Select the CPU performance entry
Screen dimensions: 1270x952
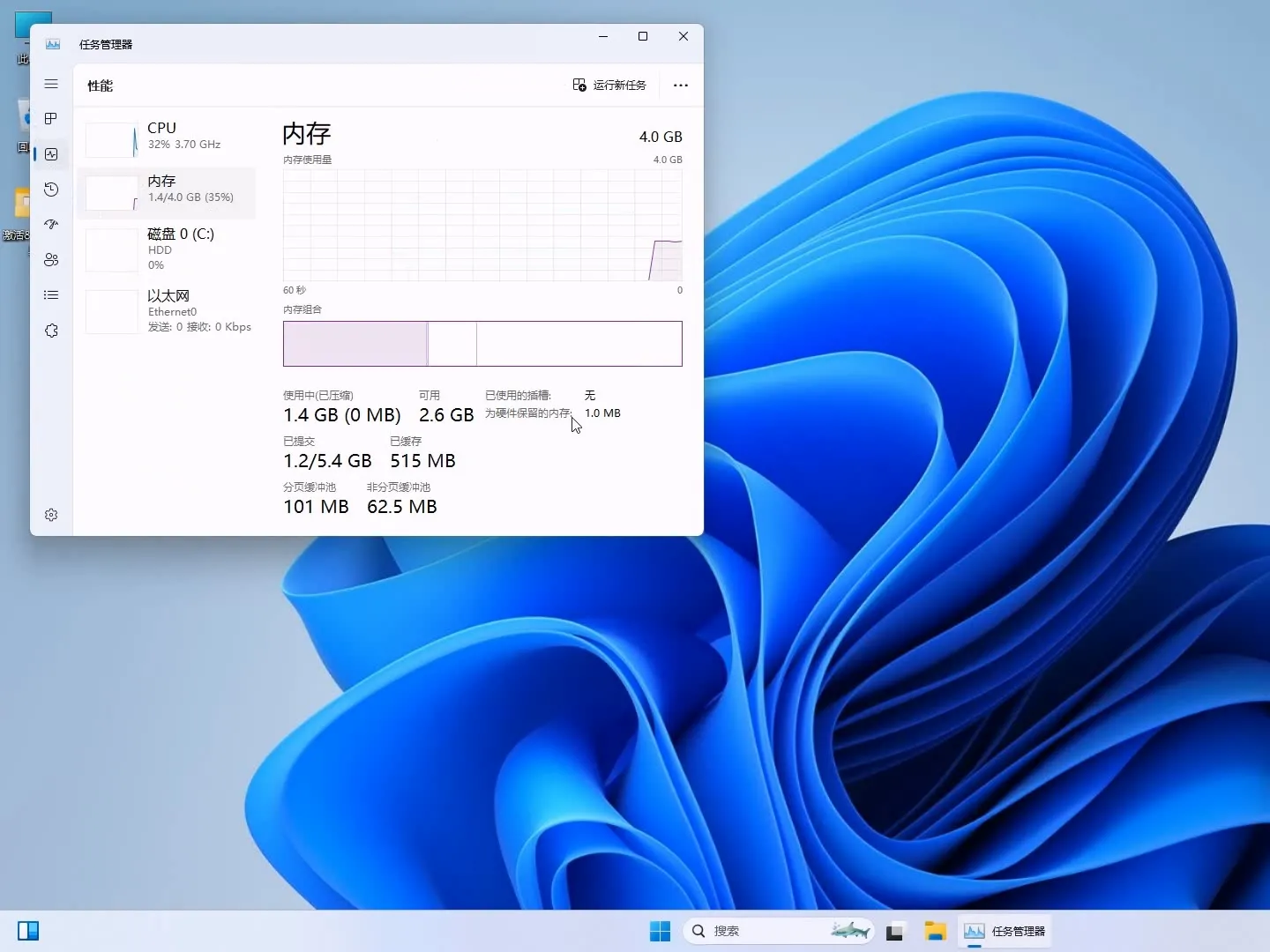pyautogui.click(x=168, y=137)
